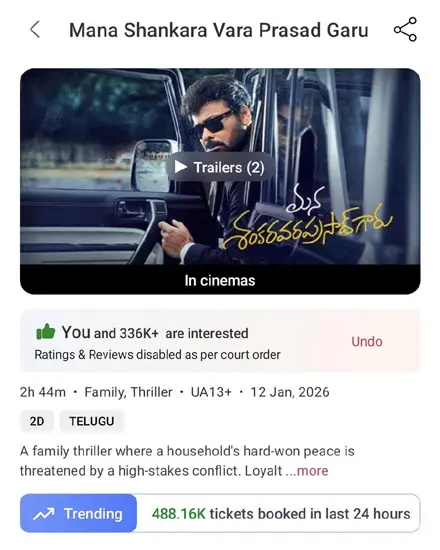The height and width of the screenshot is (550, 440).
Task: Tap the In cinemas strip
Action: coord(220,280)
